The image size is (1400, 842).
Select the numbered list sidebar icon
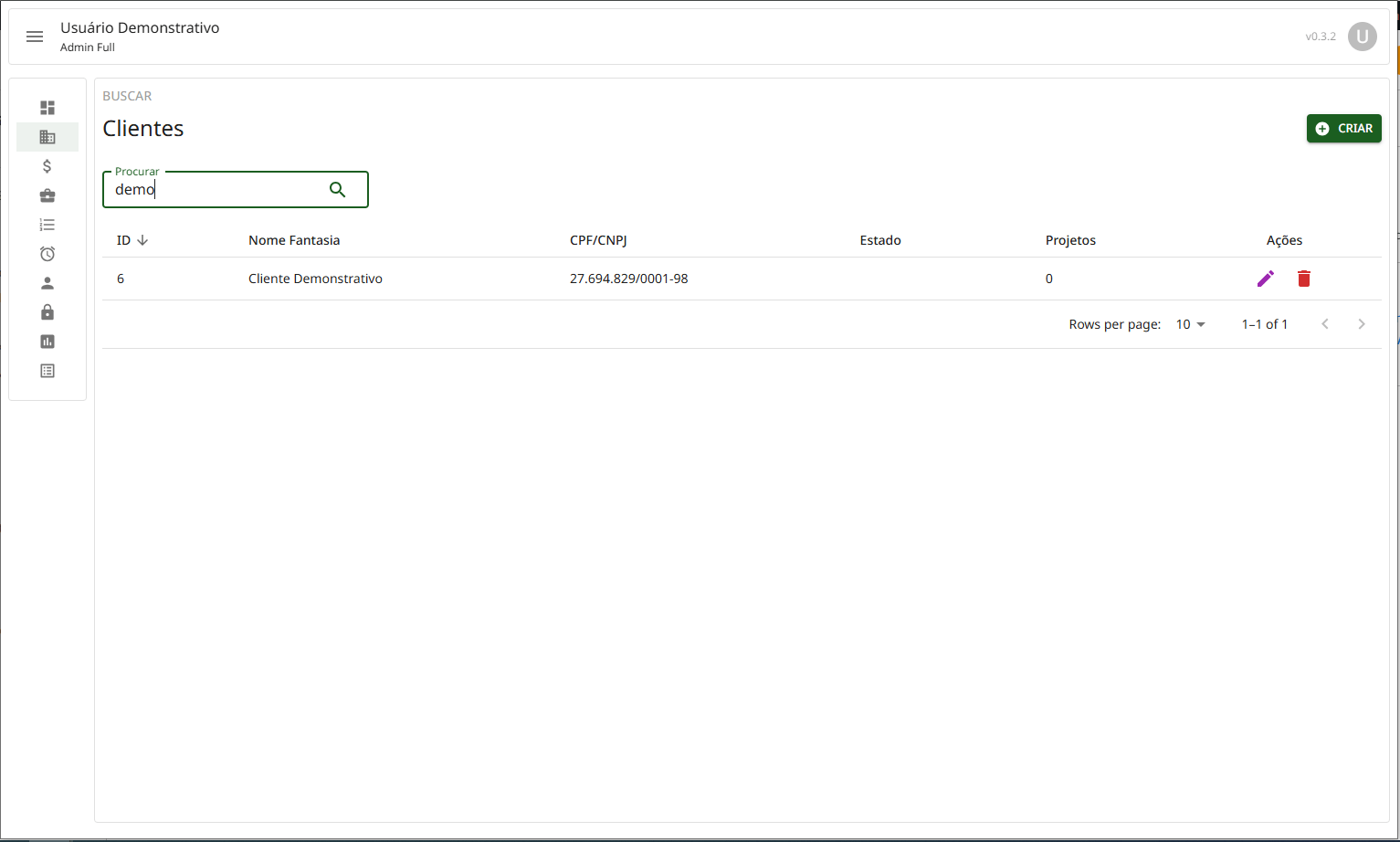pos(47,225)
